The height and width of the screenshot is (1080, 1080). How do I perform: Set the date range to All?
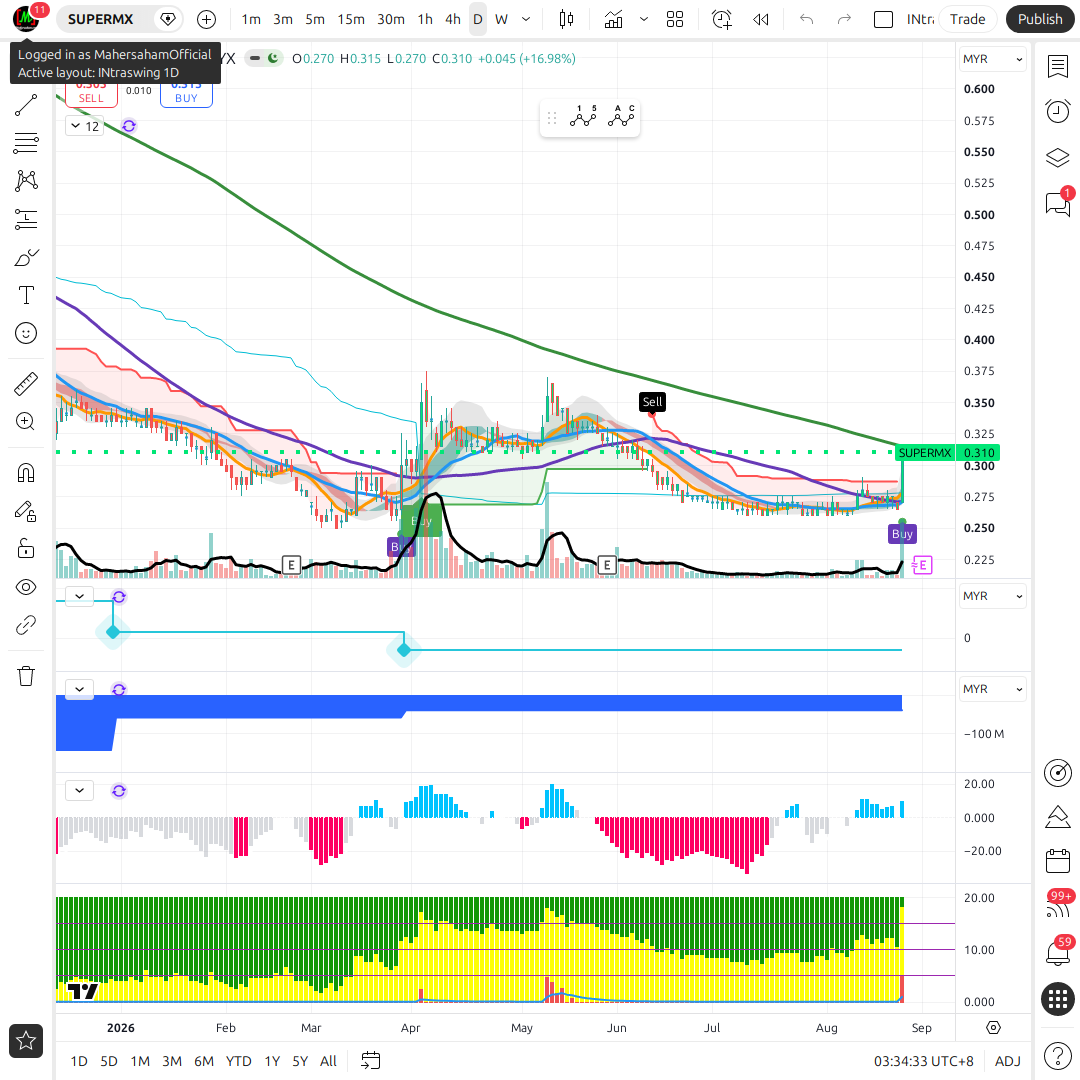tap(329, 1061)
